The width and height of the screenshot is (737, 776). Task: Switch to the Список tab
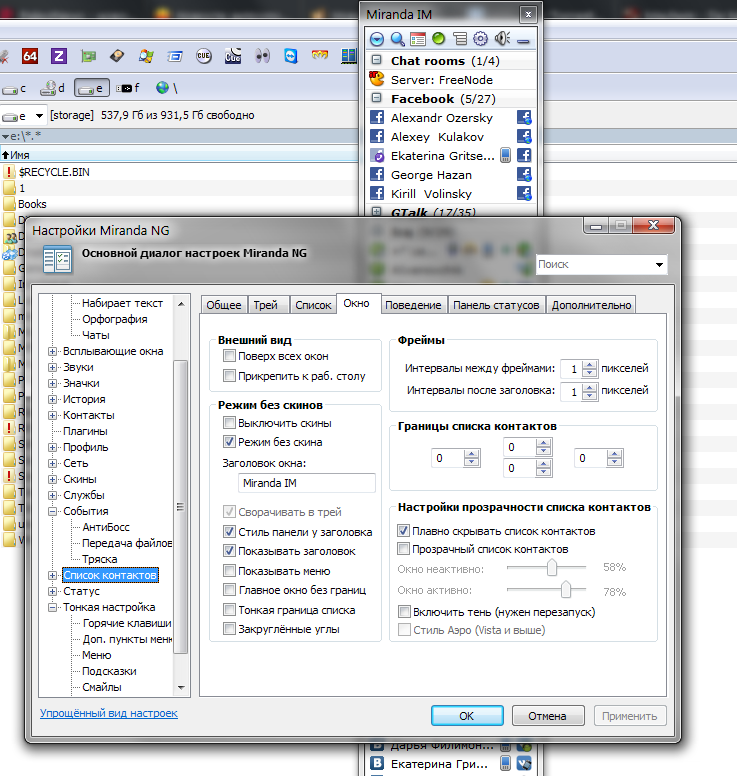point(313,305)
